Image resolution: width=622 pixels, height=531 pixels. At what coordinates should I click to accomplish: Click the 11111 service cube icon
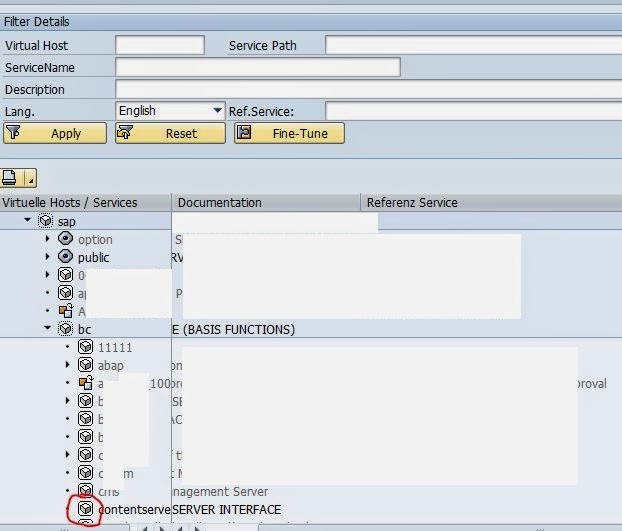coord(85,347)
